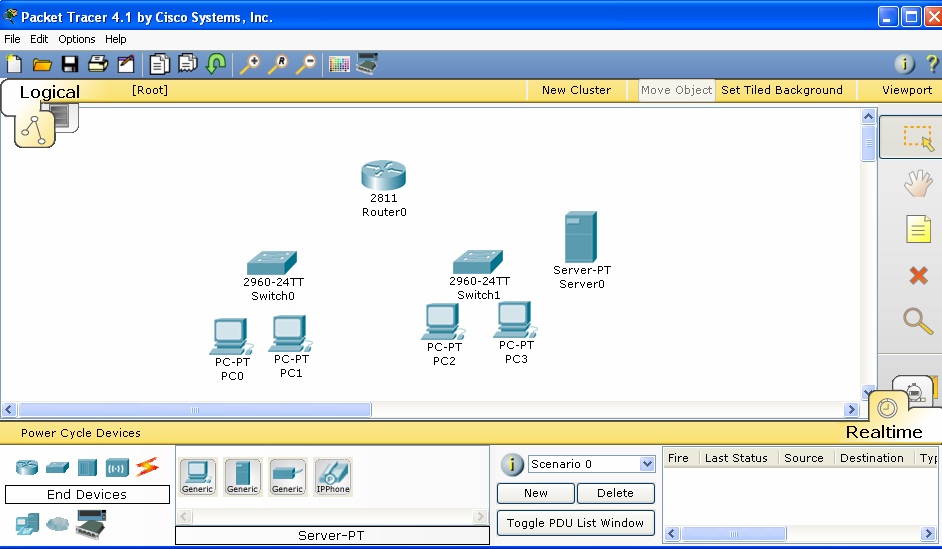This screenshot has width=942, height=549.
Task: Switch to the Logical workspace tab
Action: tap(49, 92)
